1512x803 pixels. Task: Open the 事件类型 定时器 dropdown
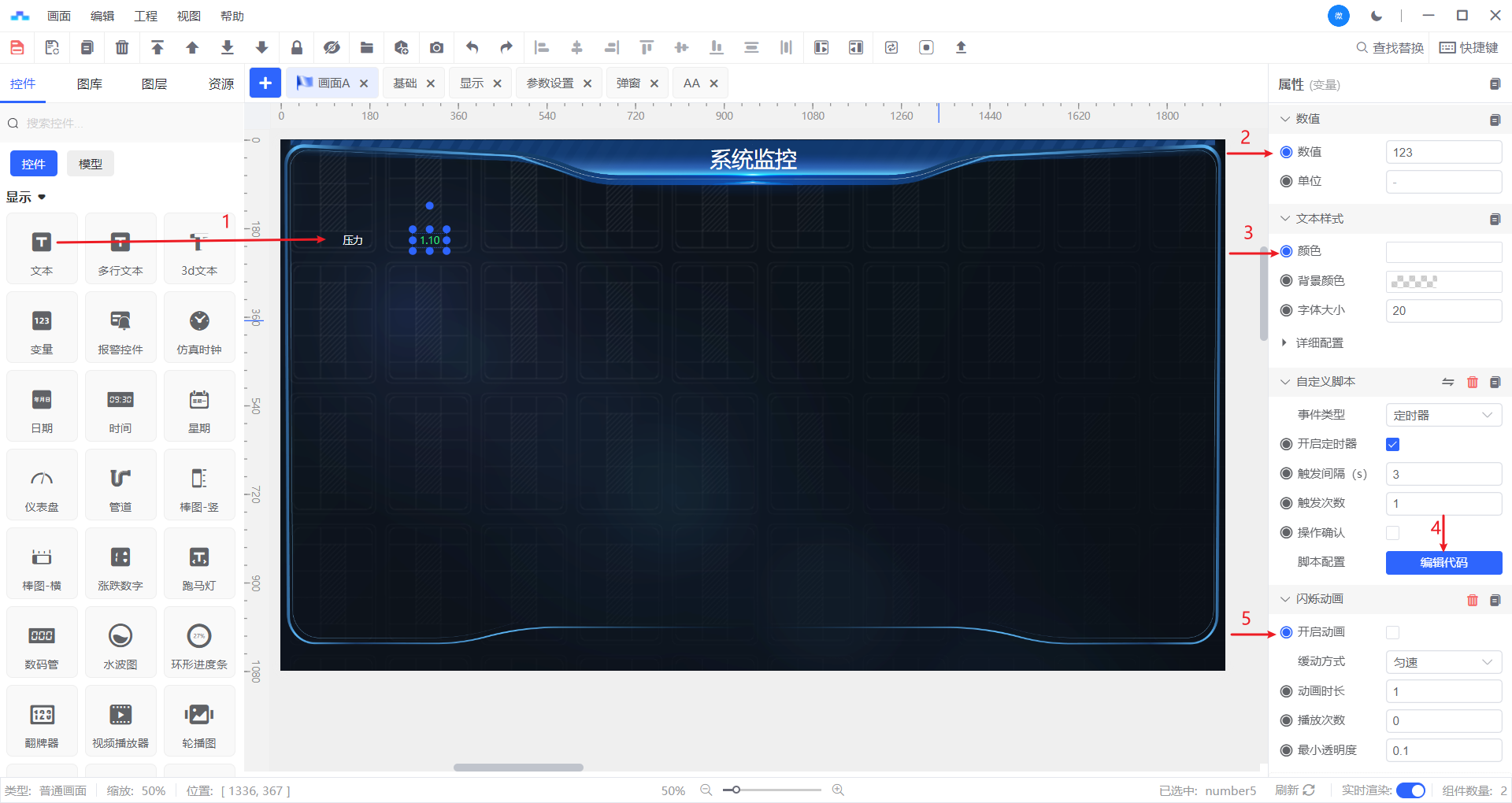(x=1443, y=415)
